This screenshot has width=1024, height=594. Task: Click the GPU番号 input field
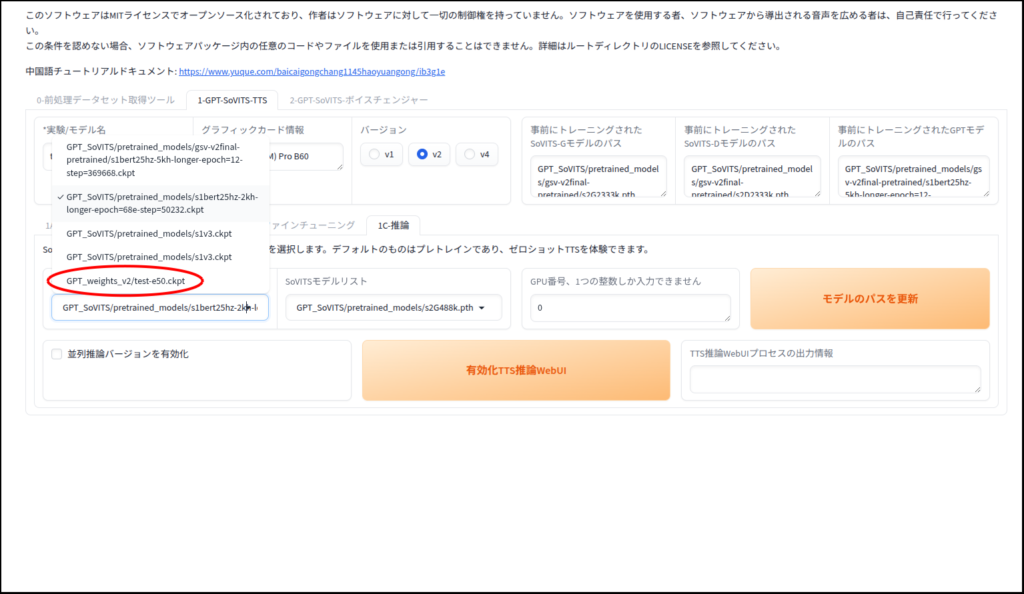tap(630, 308)
